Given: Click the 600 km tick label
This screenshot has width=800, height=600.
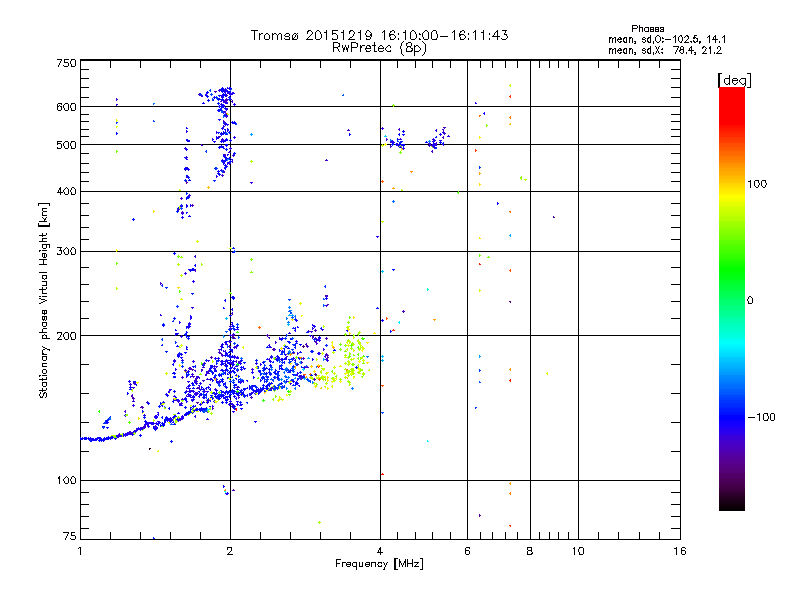Looking at the screenshot, I should (x=66, y=107).
